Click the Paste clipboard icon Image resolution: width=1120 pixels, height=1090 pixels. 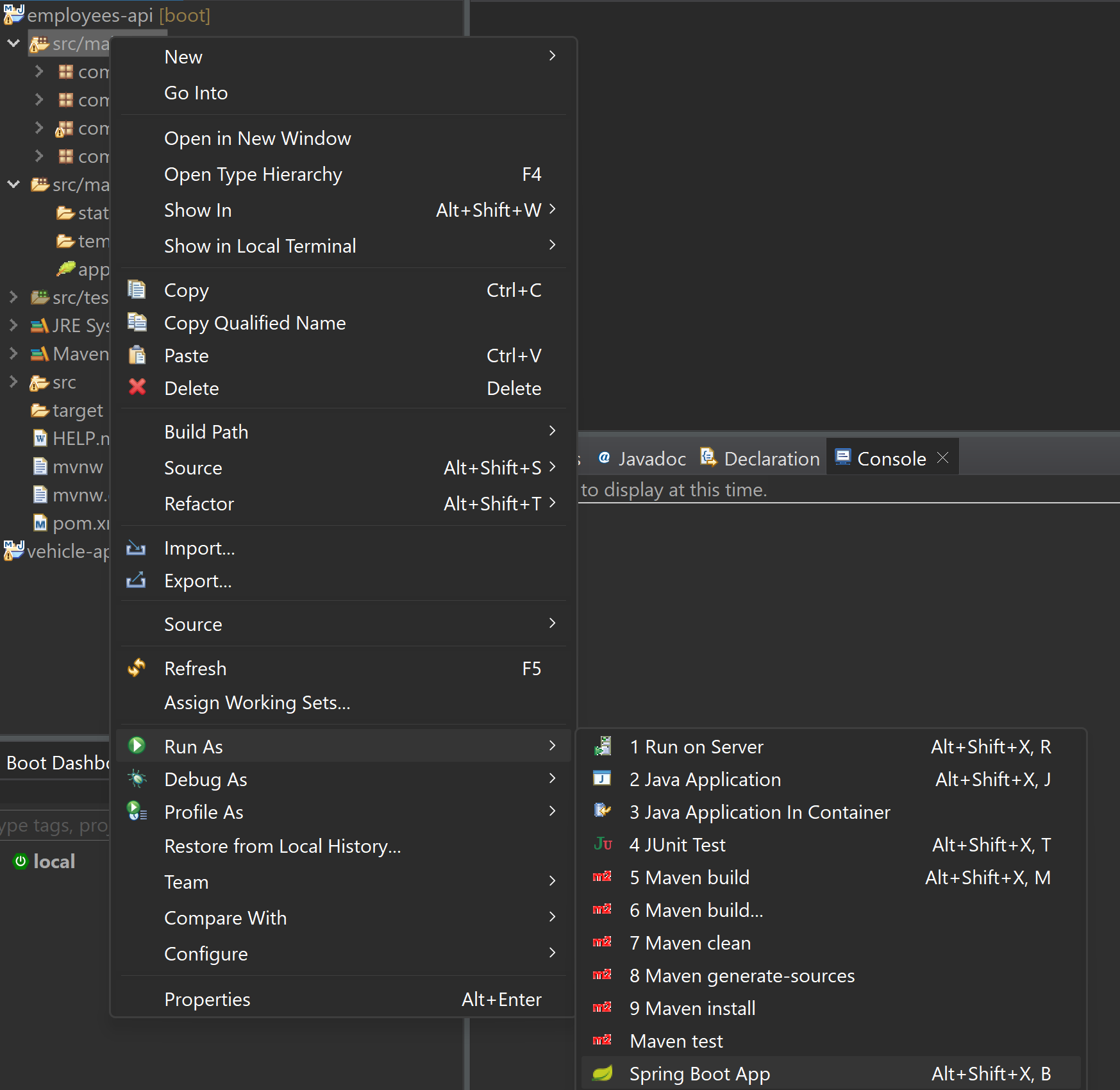click(137, 355)
